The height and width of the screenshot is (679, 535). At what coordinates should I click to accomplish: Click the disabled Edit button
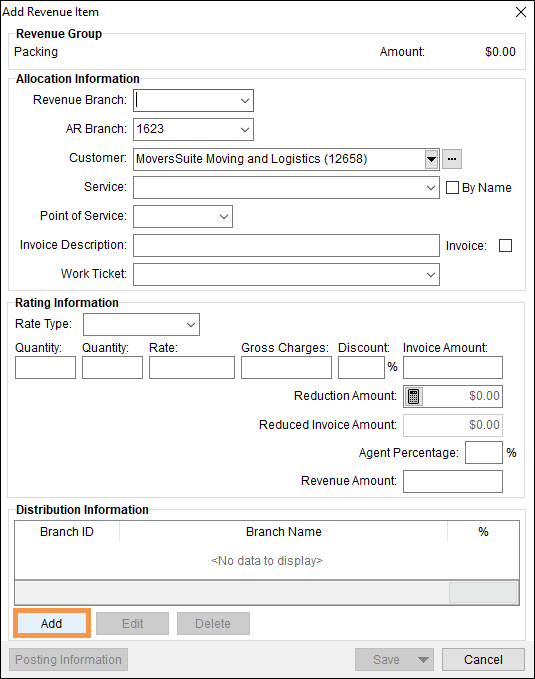point(133,624)
